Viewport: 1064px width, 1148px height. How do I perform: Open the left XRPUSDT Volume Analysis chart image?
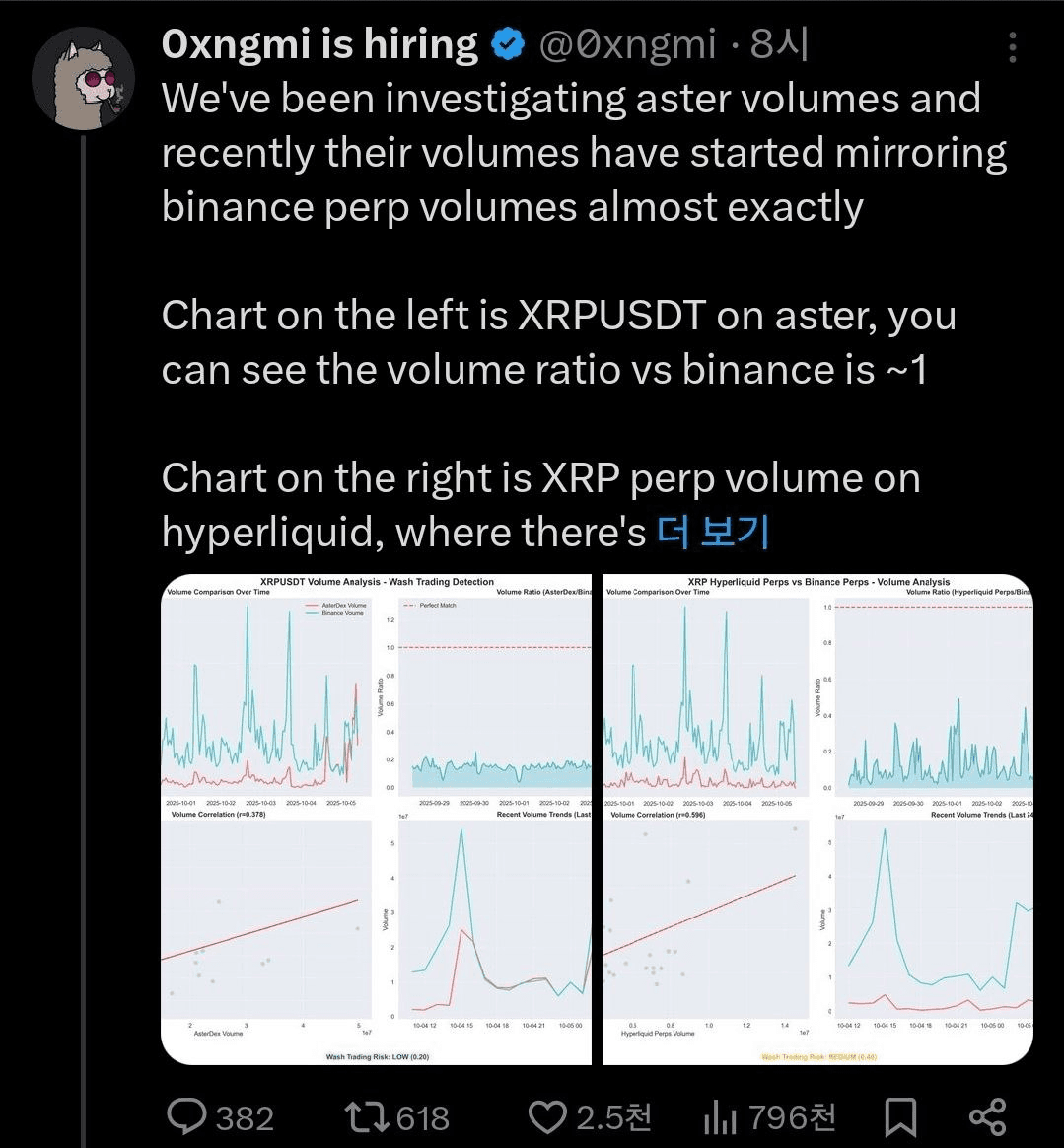376,819
